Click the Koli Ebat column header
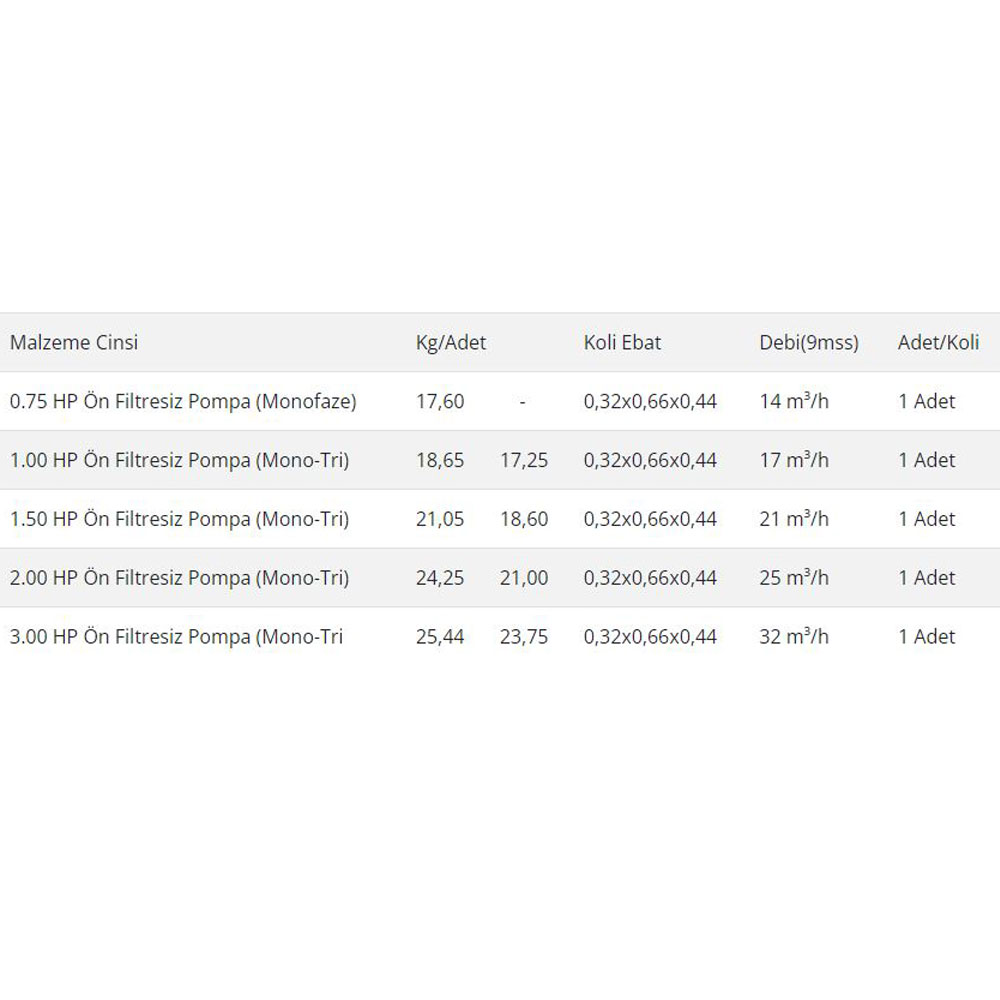The height and width of the screenshot is (1000, 1000). (x=622, y=342)
